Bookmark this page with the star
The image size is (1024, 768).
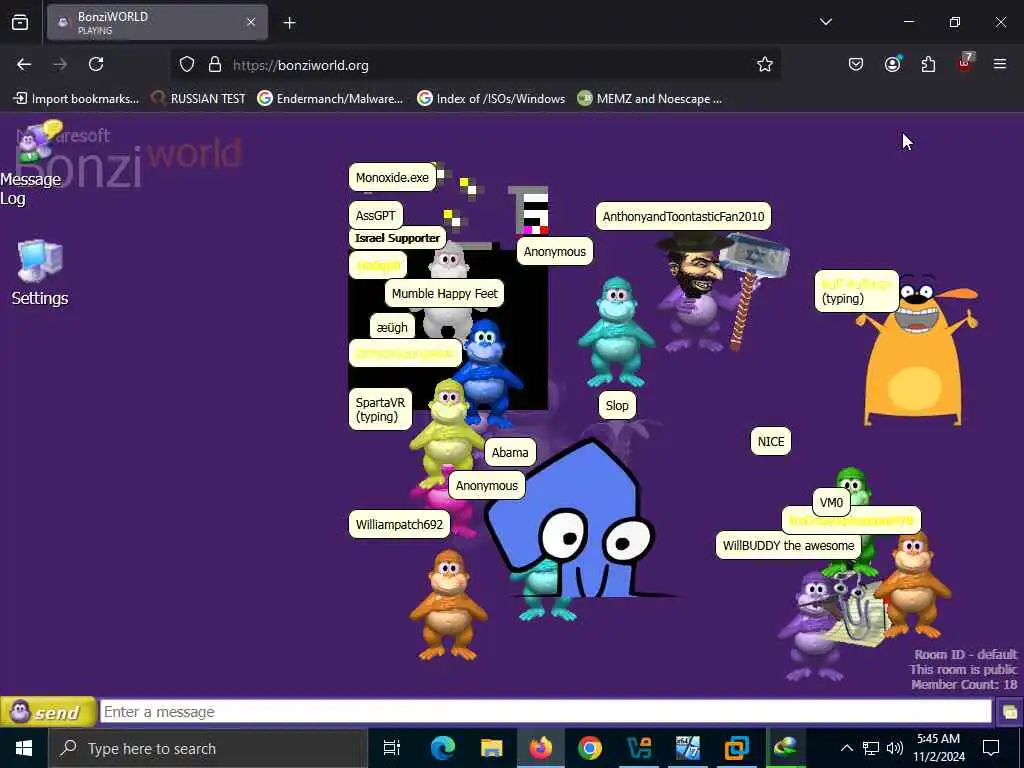(765, 65)
